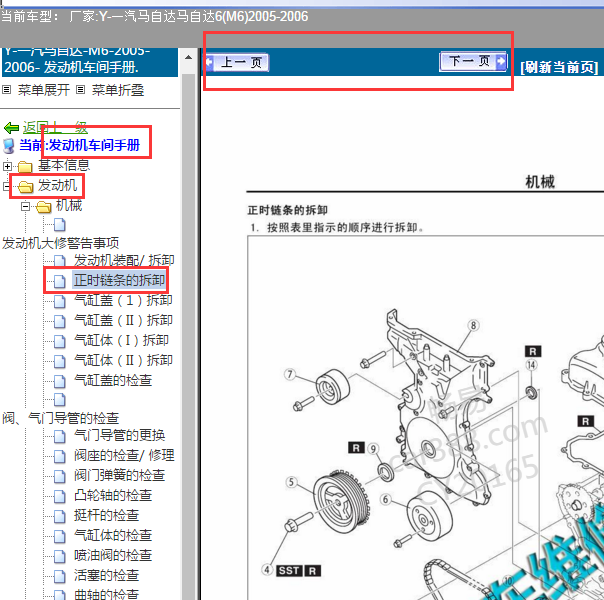The height and width of the screenshot is (600, 604).
Task: Click the 发动机 folder icon
Action: point(25,186)
